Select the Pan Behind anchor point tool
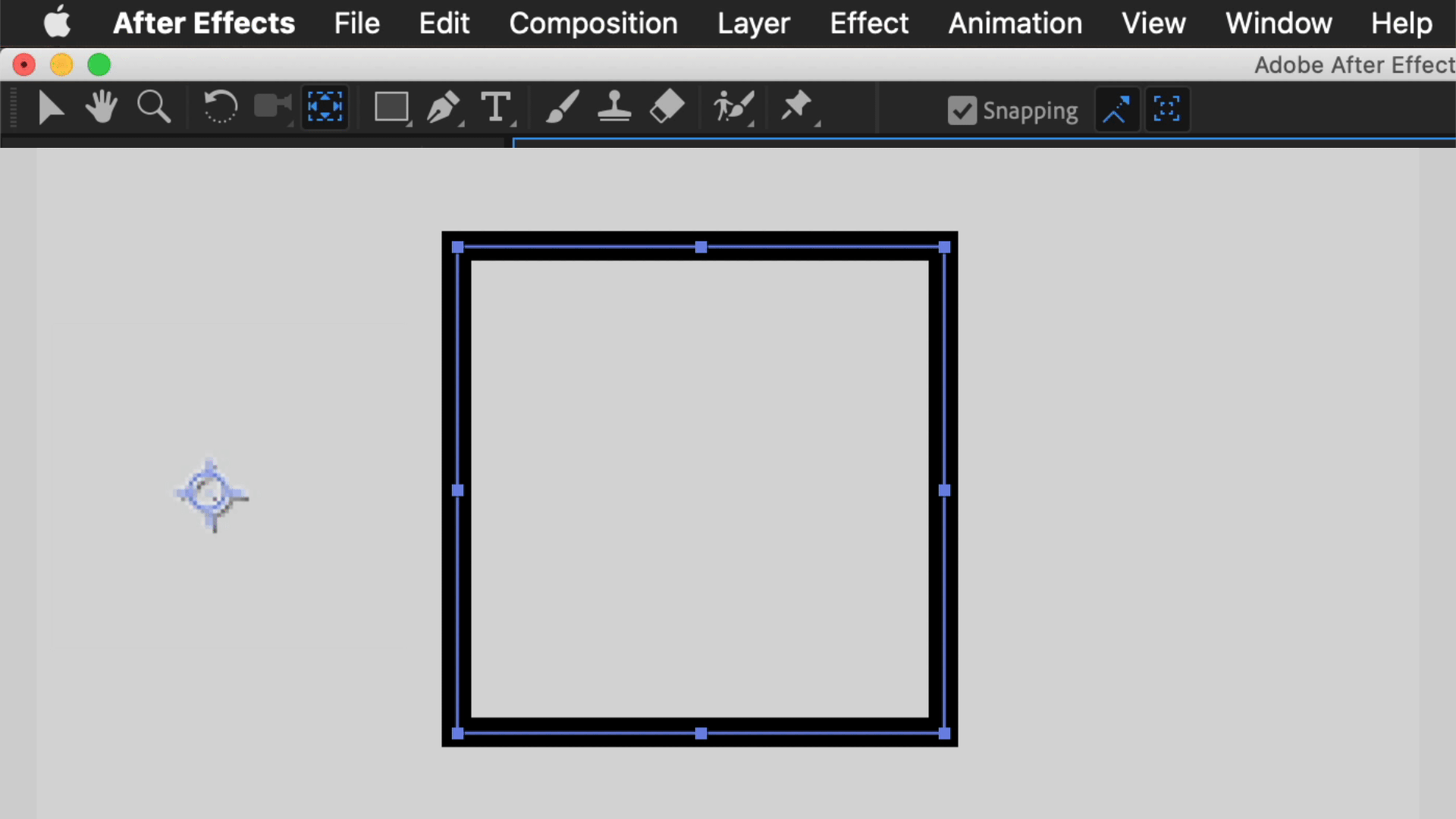1456x819 pixels. point(325,108)
